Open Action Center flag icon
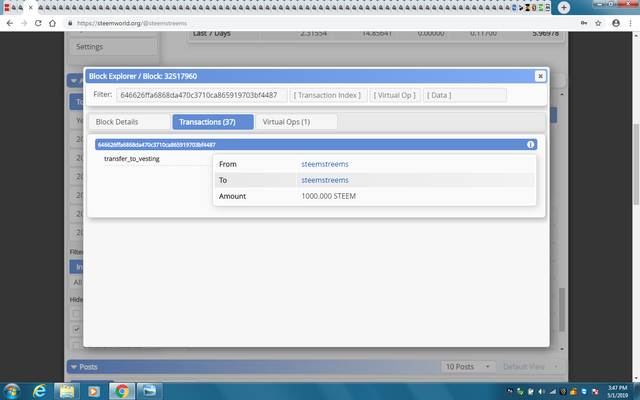The image size is (640, 400). tap(595, 391)
